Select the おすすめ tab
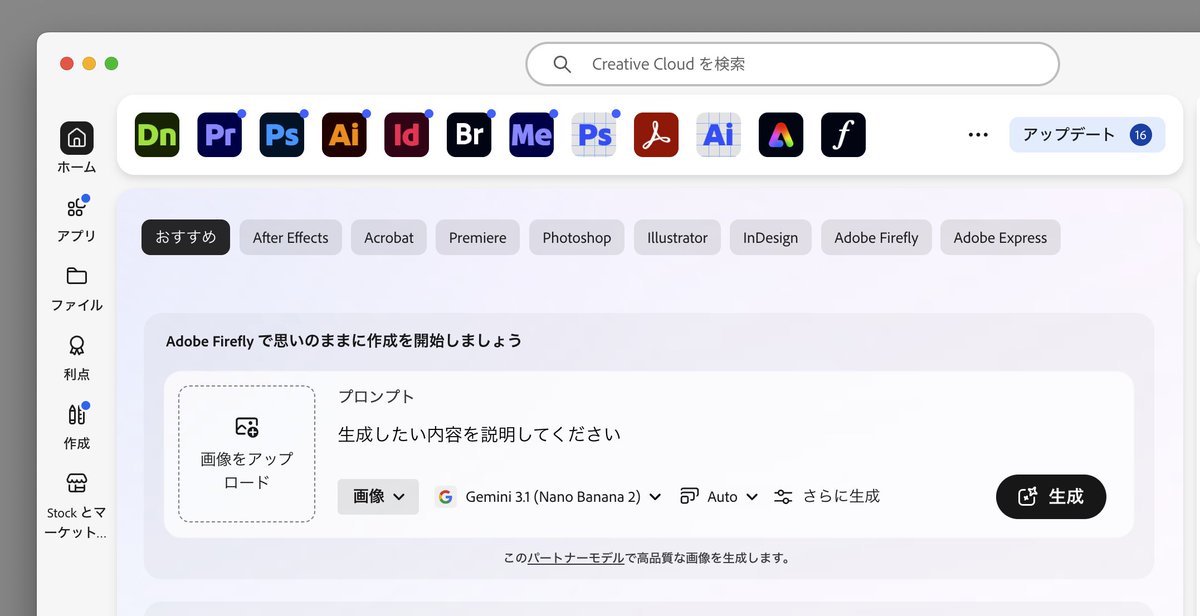1200x616 pixels. point(186,237)
